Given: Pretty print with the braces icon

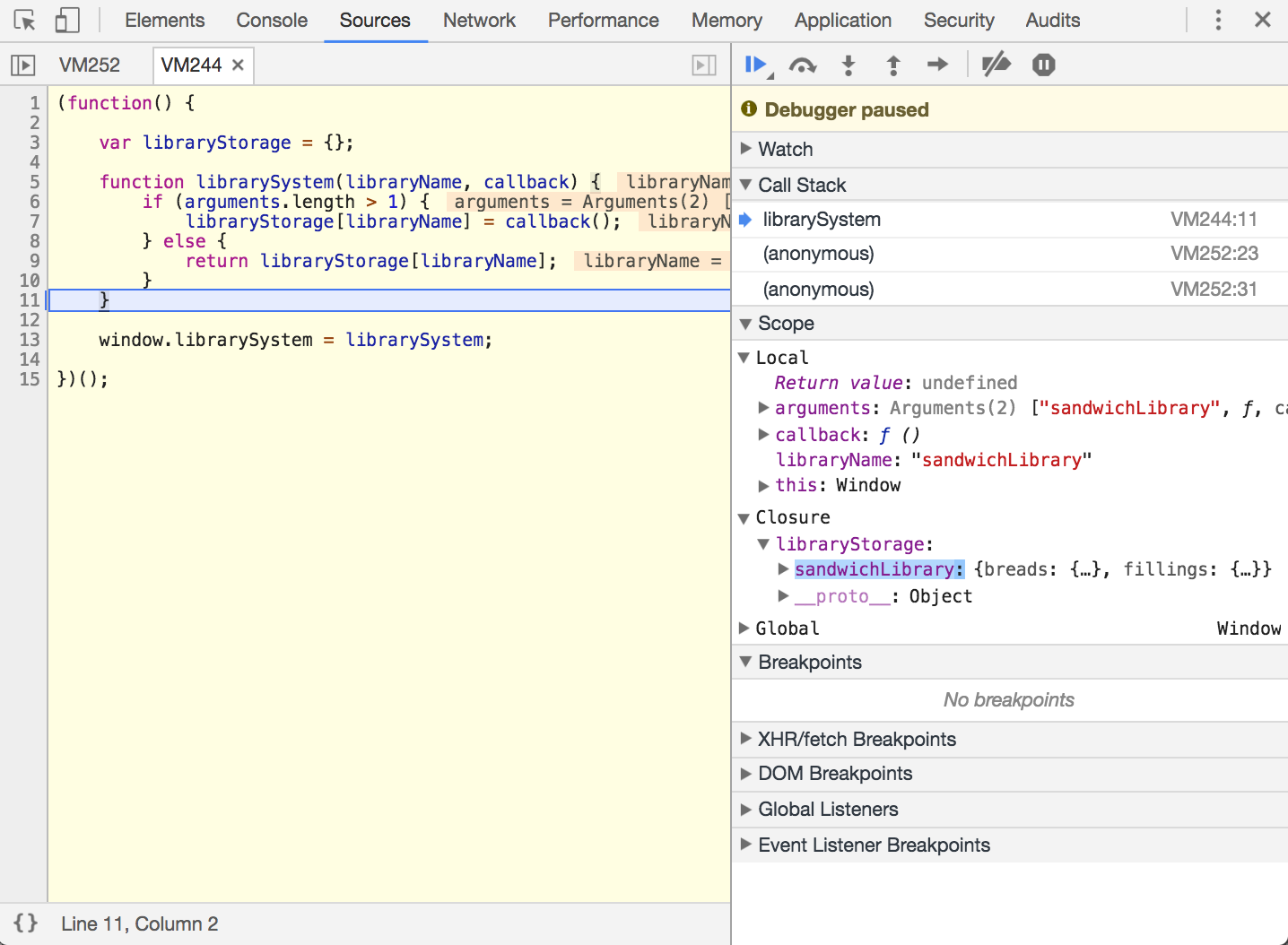Looking at the screenshot, I should pos(26,923).
